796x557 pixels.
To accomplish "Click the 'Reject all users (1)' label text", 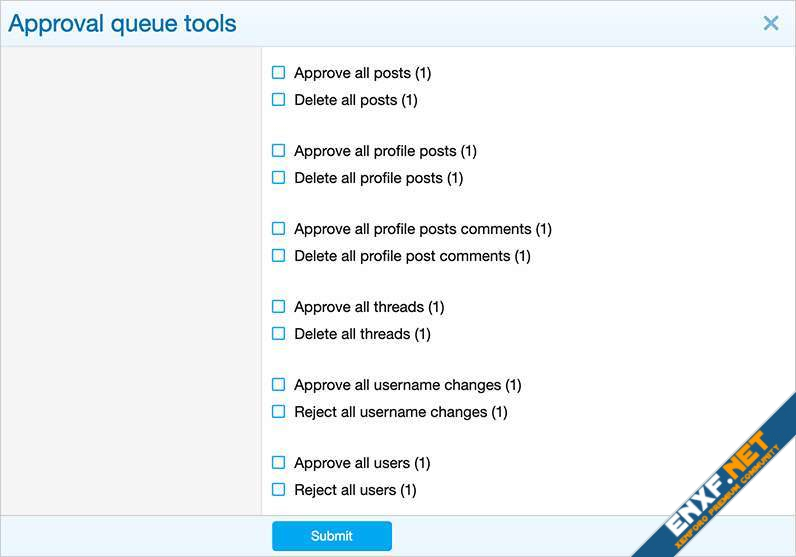I will pos(355,490).
